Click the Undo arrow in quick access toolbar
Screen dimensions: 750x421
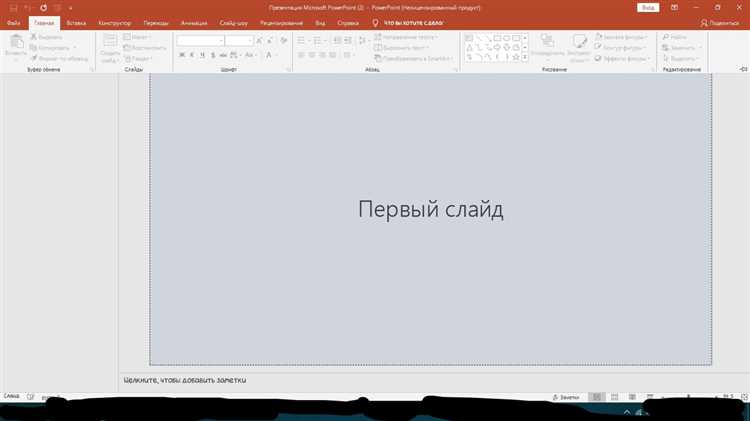coord(27,8)
